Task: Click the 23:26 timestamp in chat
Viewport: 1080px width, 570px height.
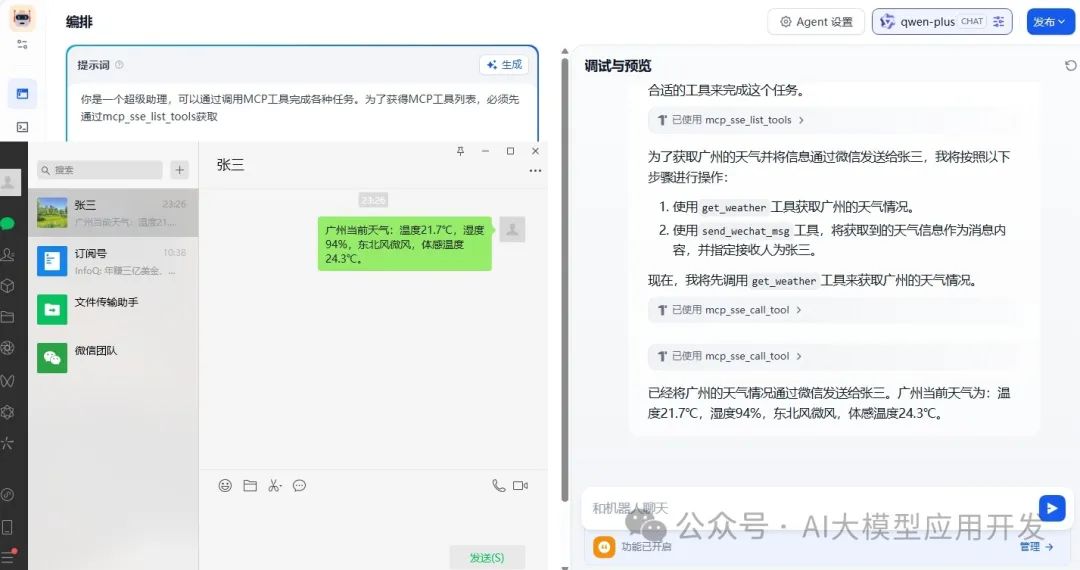Action: (373, 200)
